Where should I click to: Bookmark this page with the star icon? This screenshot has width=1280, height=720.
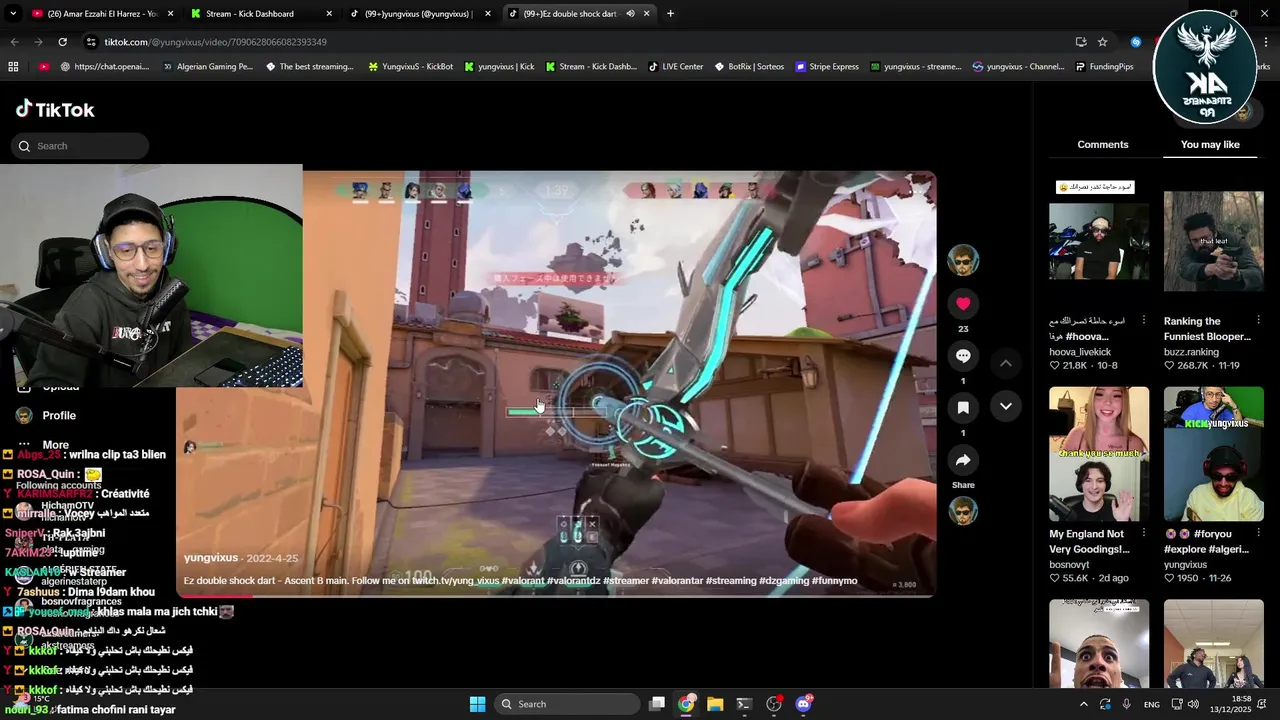pos(1102,42)
